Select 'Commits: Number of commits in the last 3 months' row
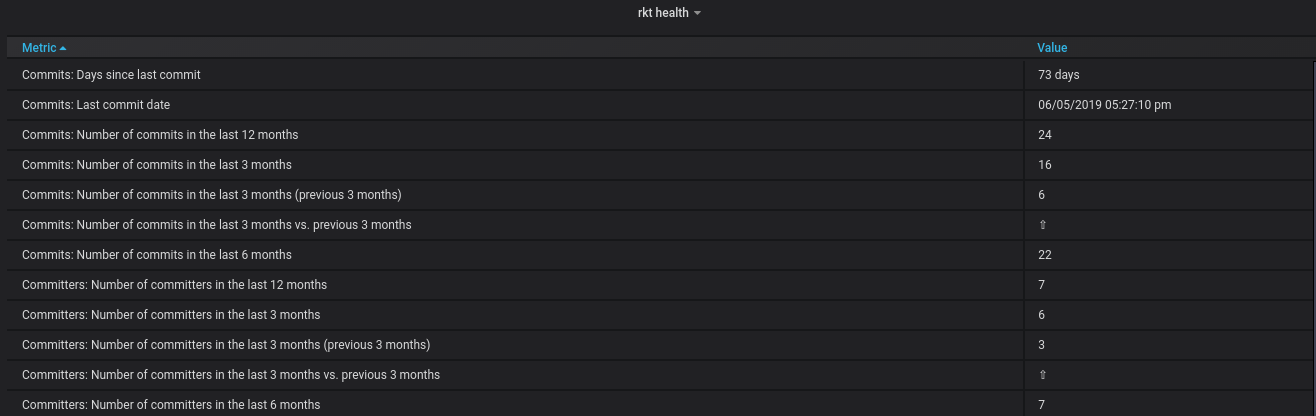Viewport: 1316px width, 416px height. point(157,165)
